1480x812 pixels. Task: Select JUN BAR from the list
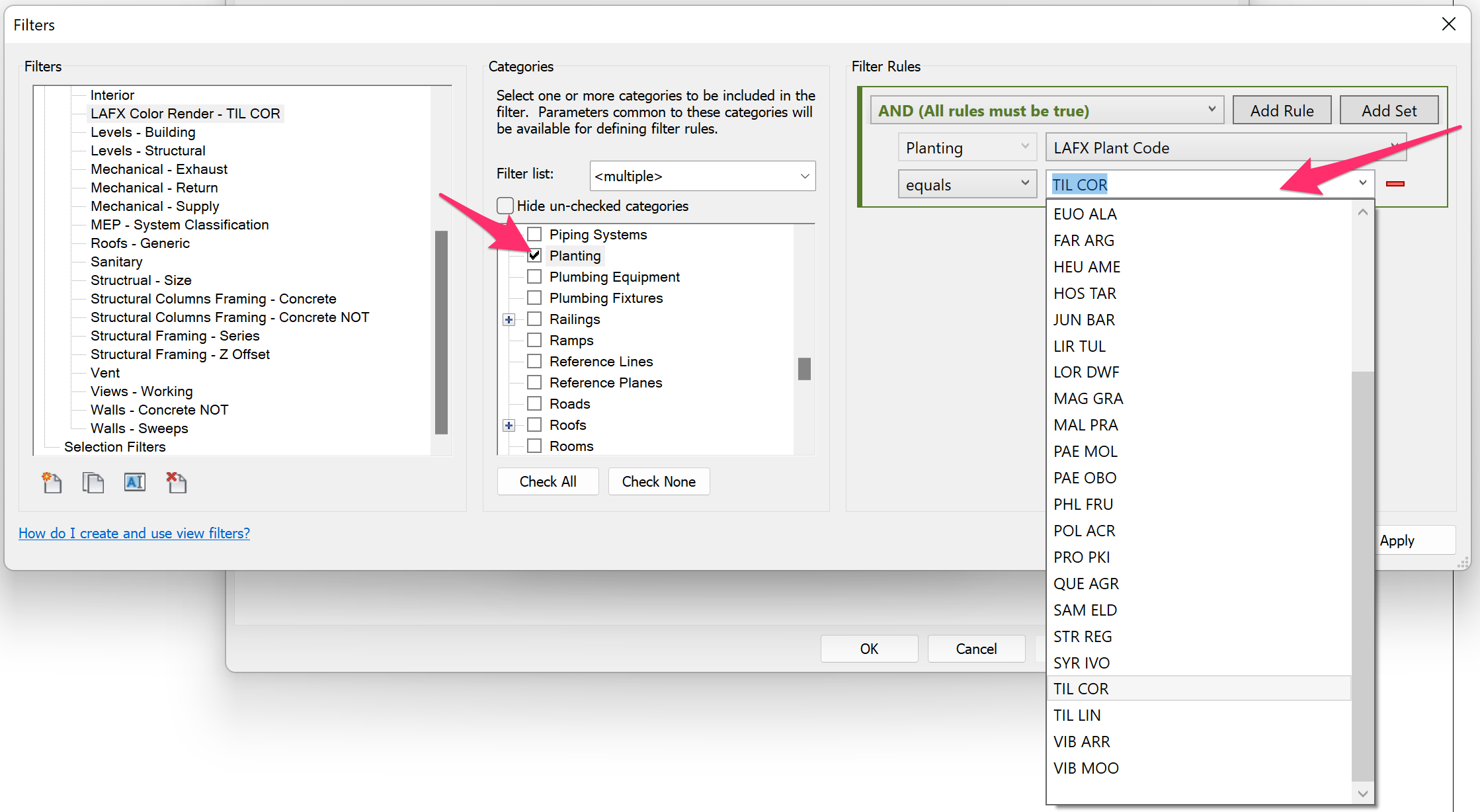[x=1198, y=320]
